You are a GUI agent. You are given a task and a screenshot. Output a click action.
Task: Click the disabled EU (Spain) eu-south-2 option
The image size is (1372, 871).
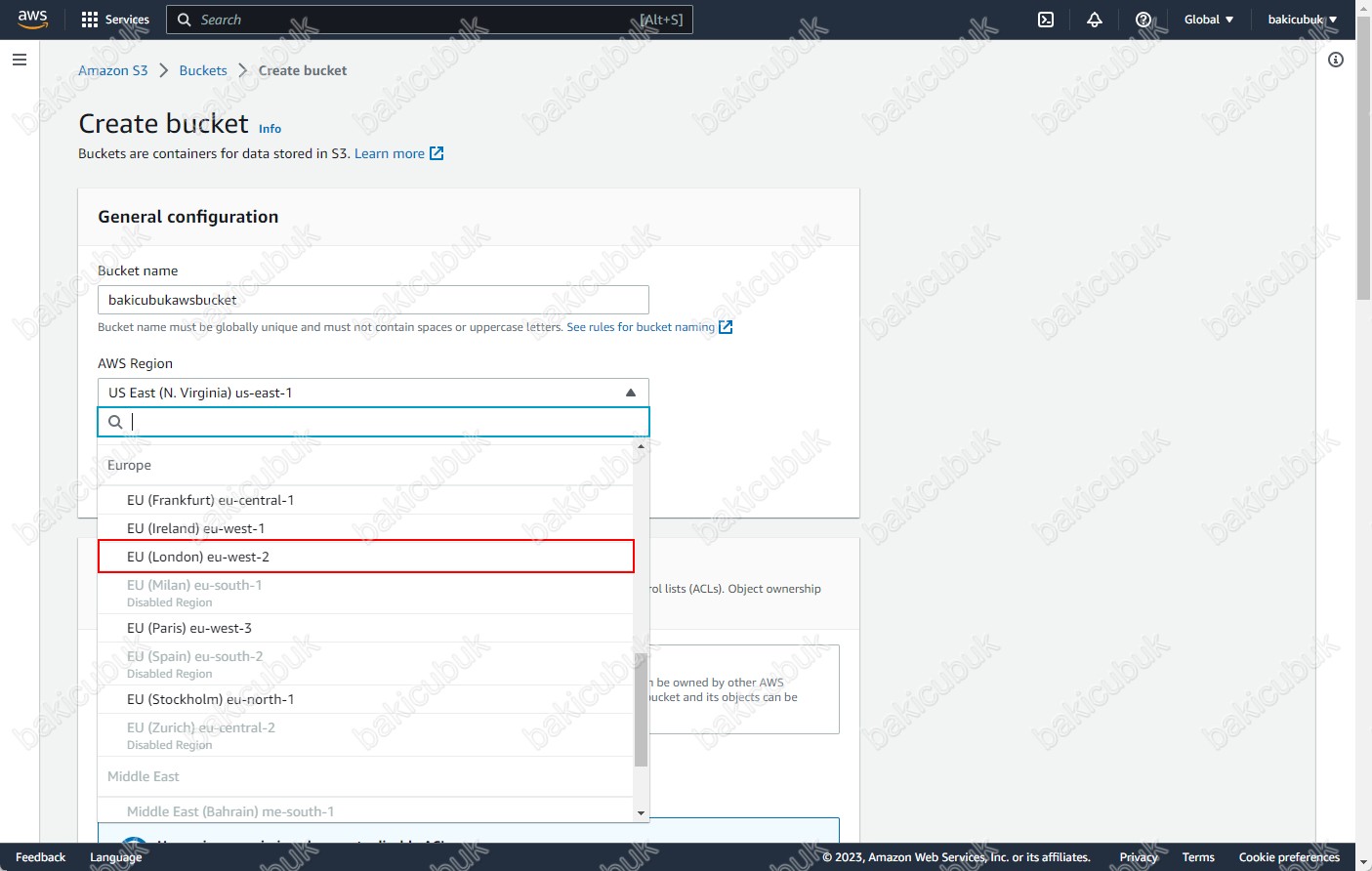pyautogui.click(x=366, y=664)
